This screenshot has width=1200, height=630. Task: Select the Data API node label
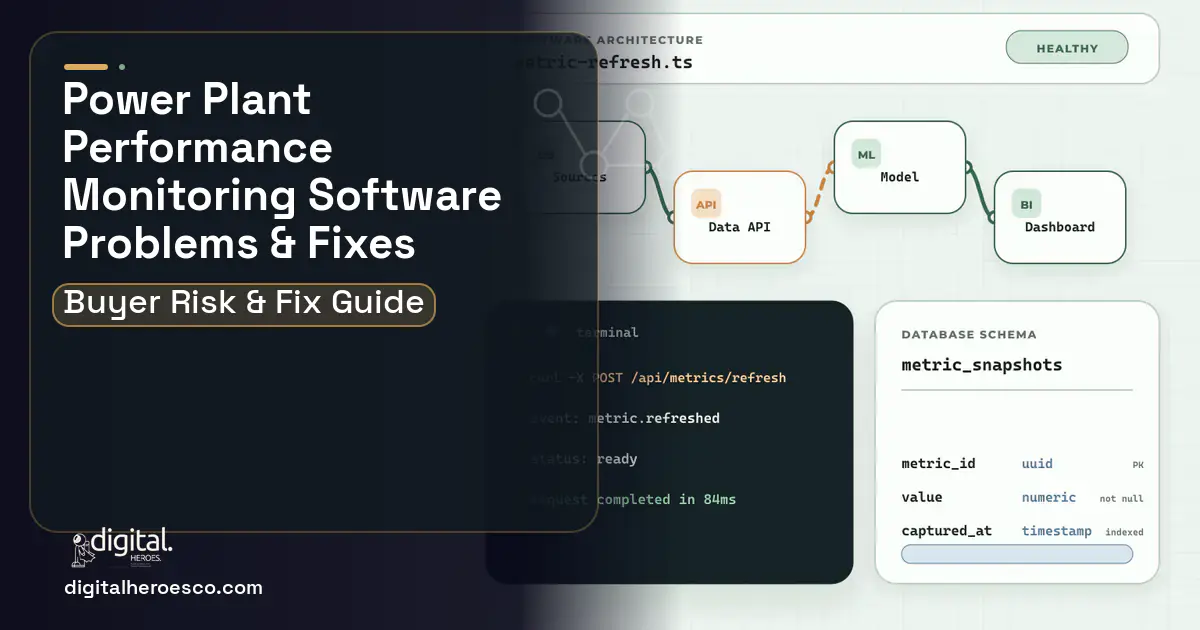click(x=739, y=227)
